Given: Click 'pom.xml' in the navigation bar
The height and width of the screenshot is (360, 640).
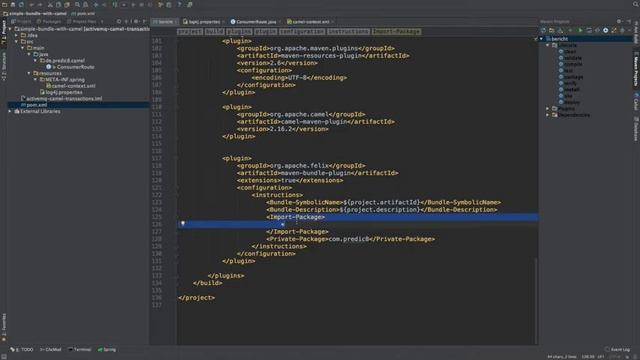Looking at the screenshot, I should coord(83,13).
